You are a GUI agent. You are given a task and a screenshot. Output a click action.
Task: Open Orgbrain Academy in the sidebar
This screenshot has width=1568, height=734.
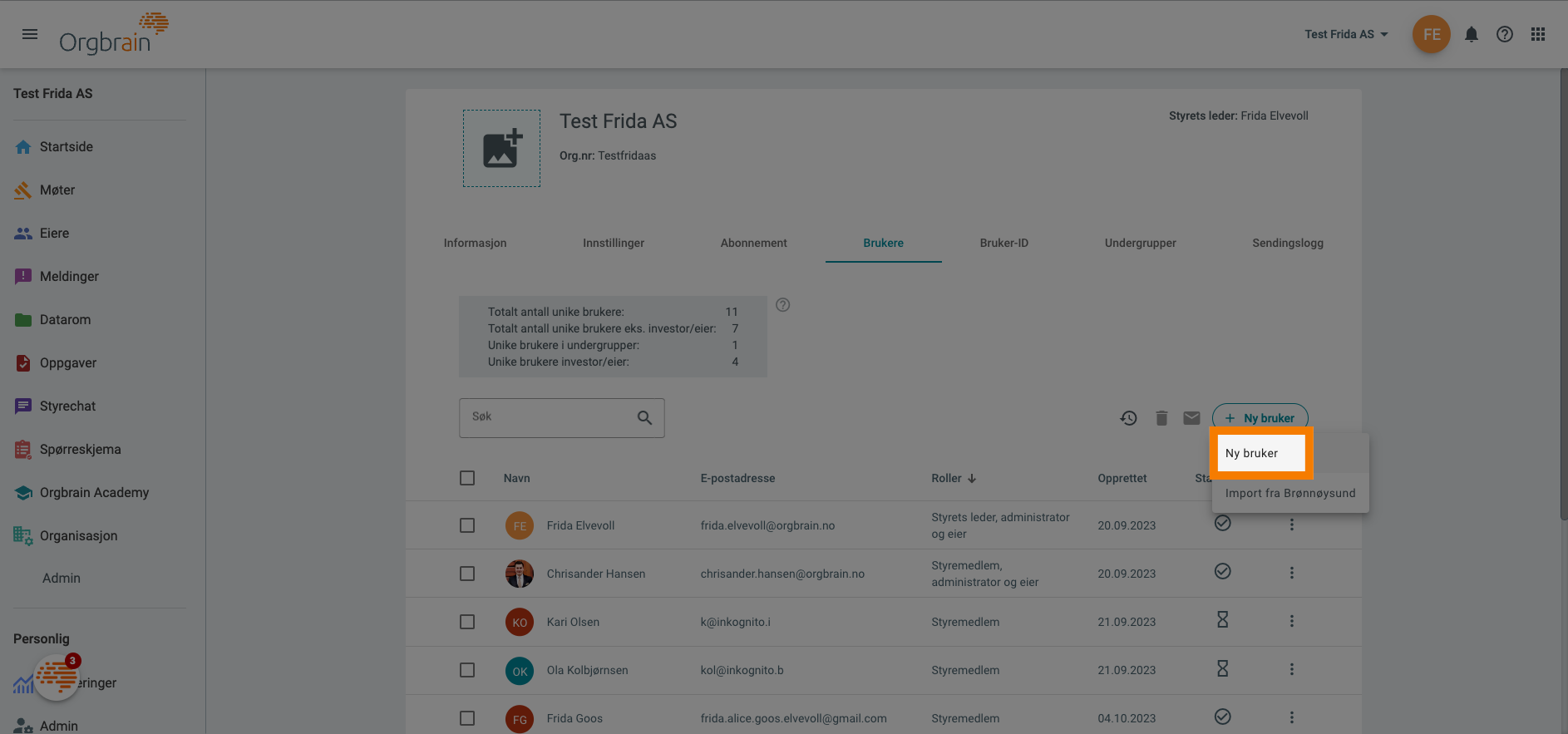pos(94,492)
